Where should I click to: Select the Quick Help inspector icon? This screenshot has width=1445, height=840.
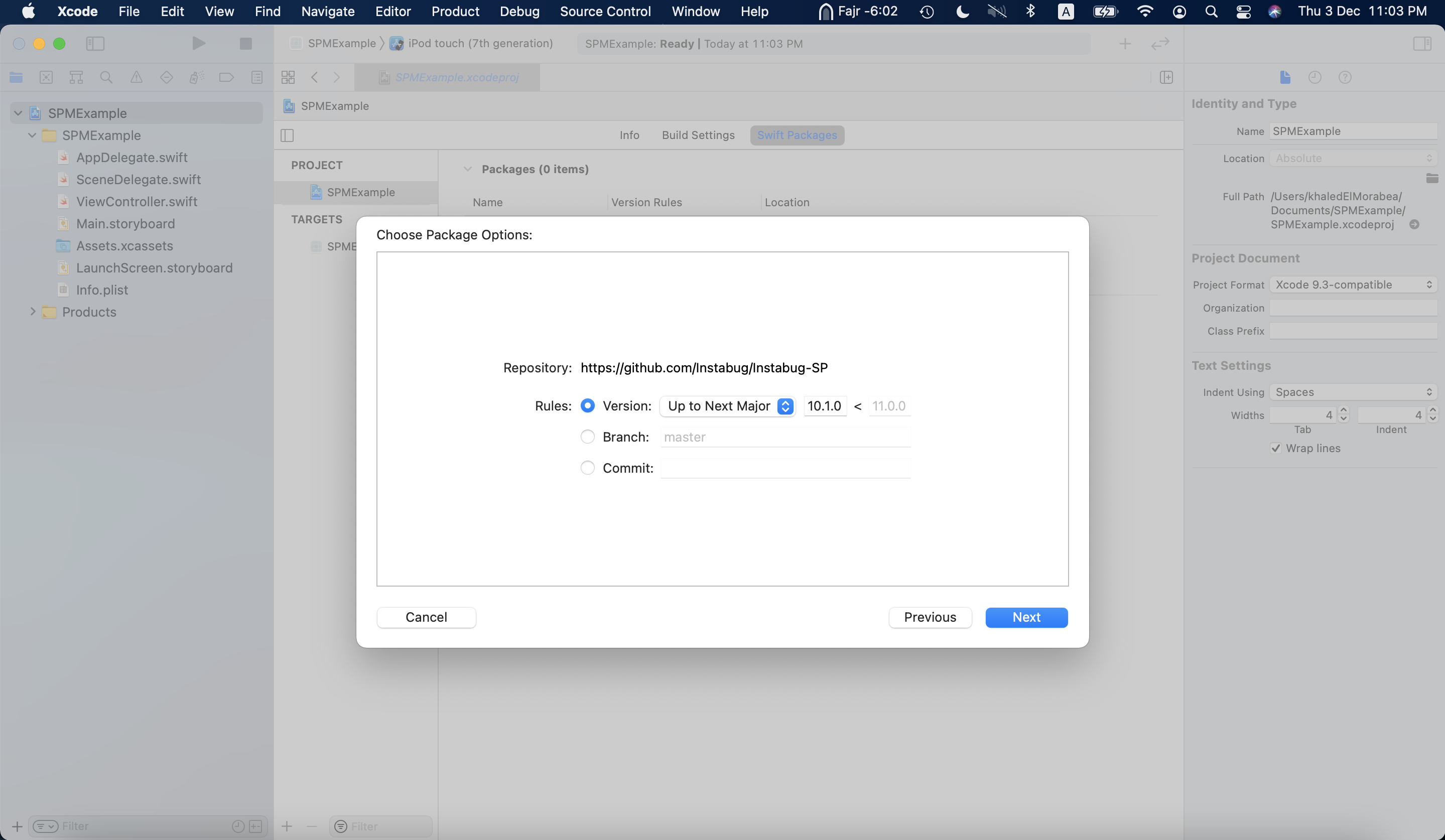point(1345,77)
